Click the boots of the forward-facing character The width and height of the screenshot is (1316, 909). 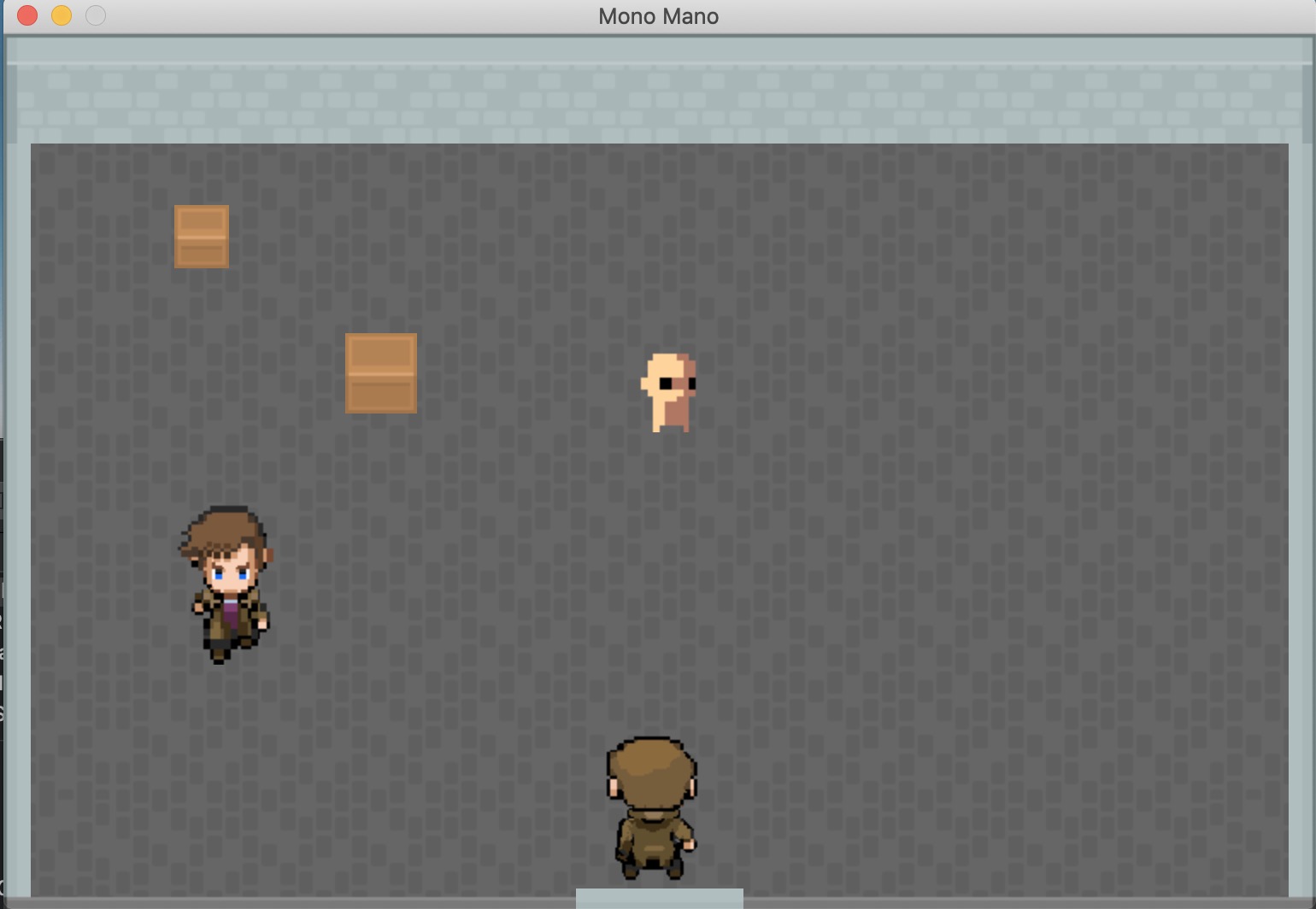[x=220, y=652]
